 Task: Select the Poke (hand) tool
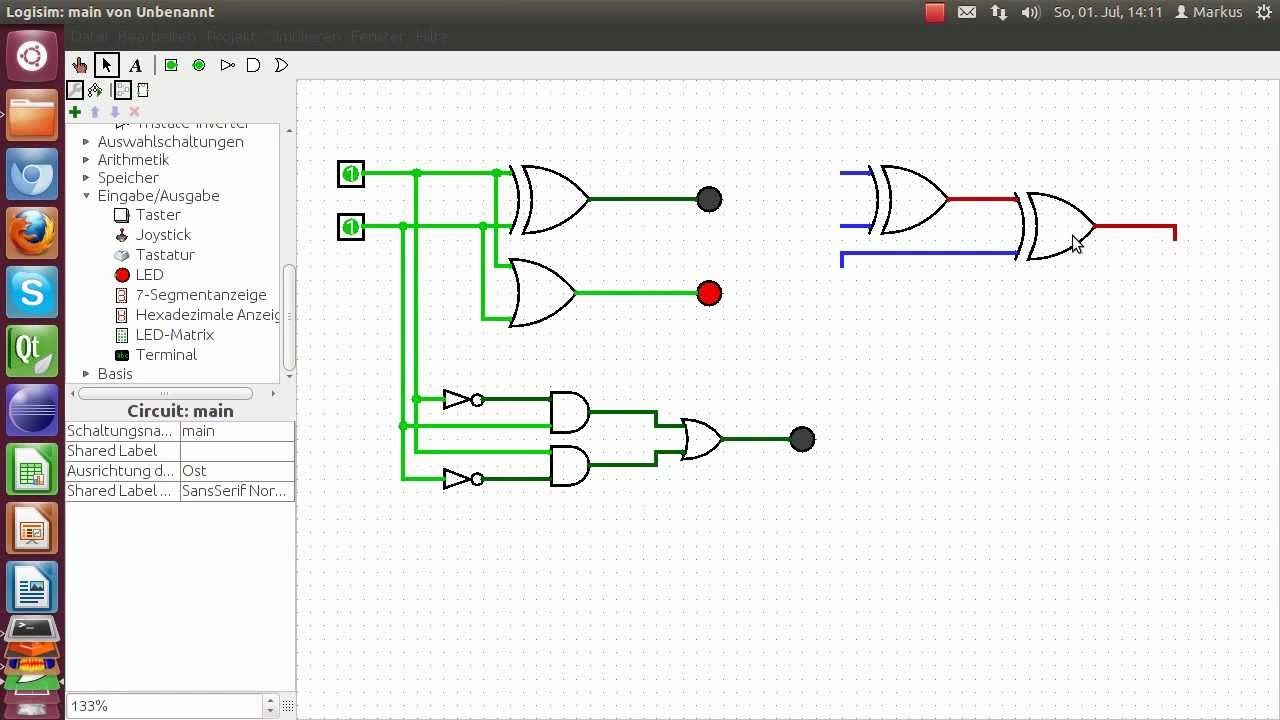80,65
